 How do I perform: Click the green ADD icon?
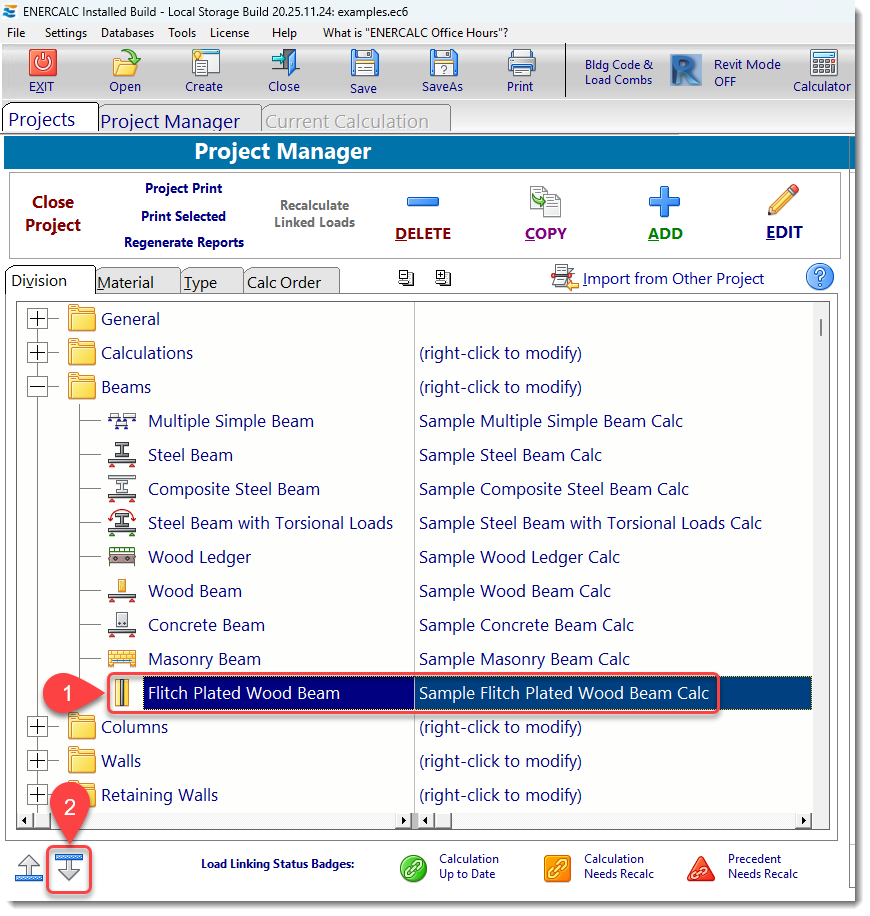665,210
